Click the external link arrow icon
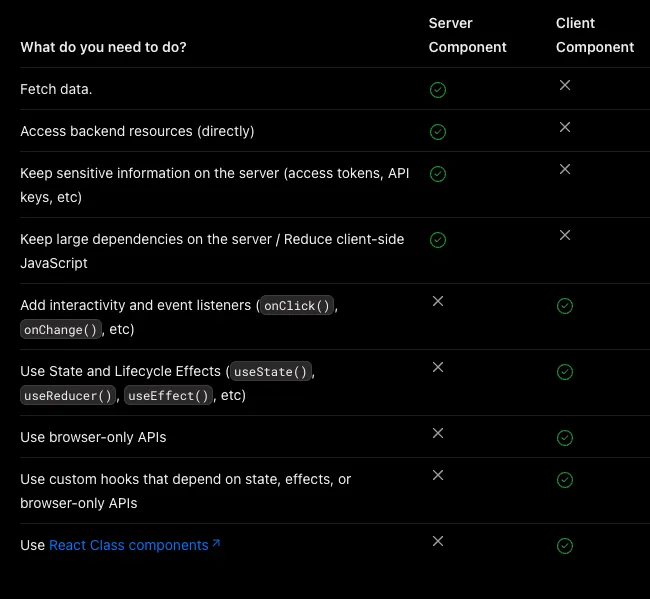This screenshot has width=650, height=599. point(216,544)
